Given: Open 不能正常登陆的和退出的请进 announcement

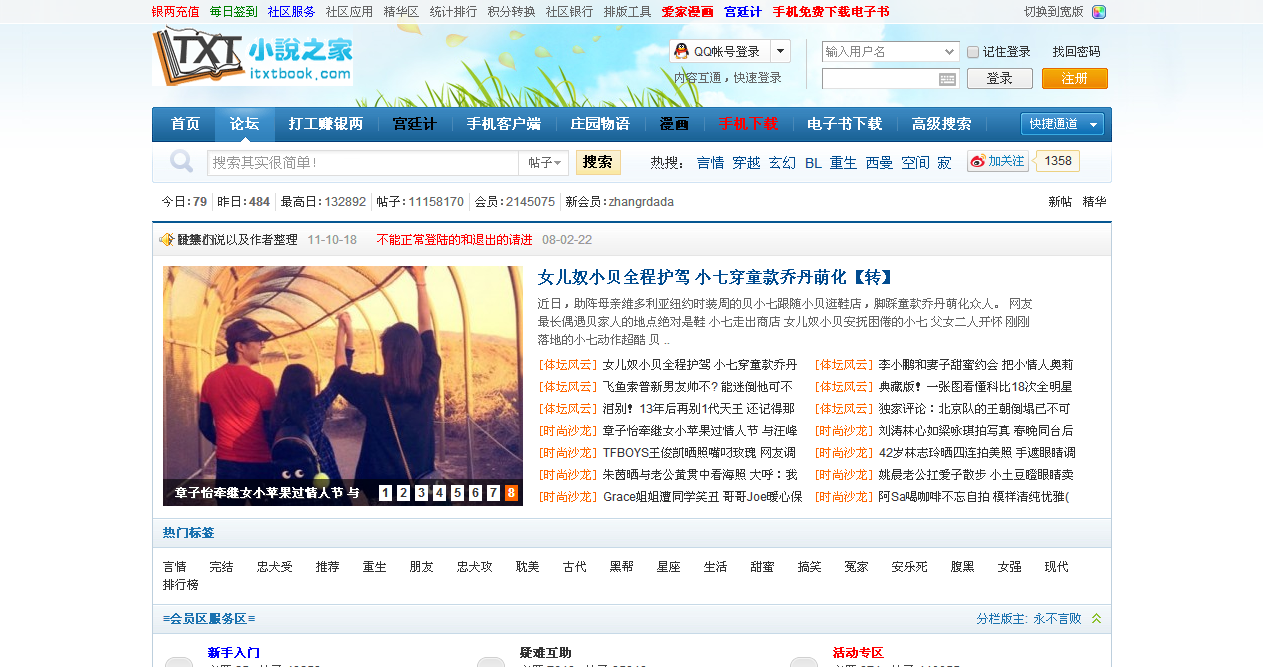Looking at the screenshot, I should coord(455,240).
